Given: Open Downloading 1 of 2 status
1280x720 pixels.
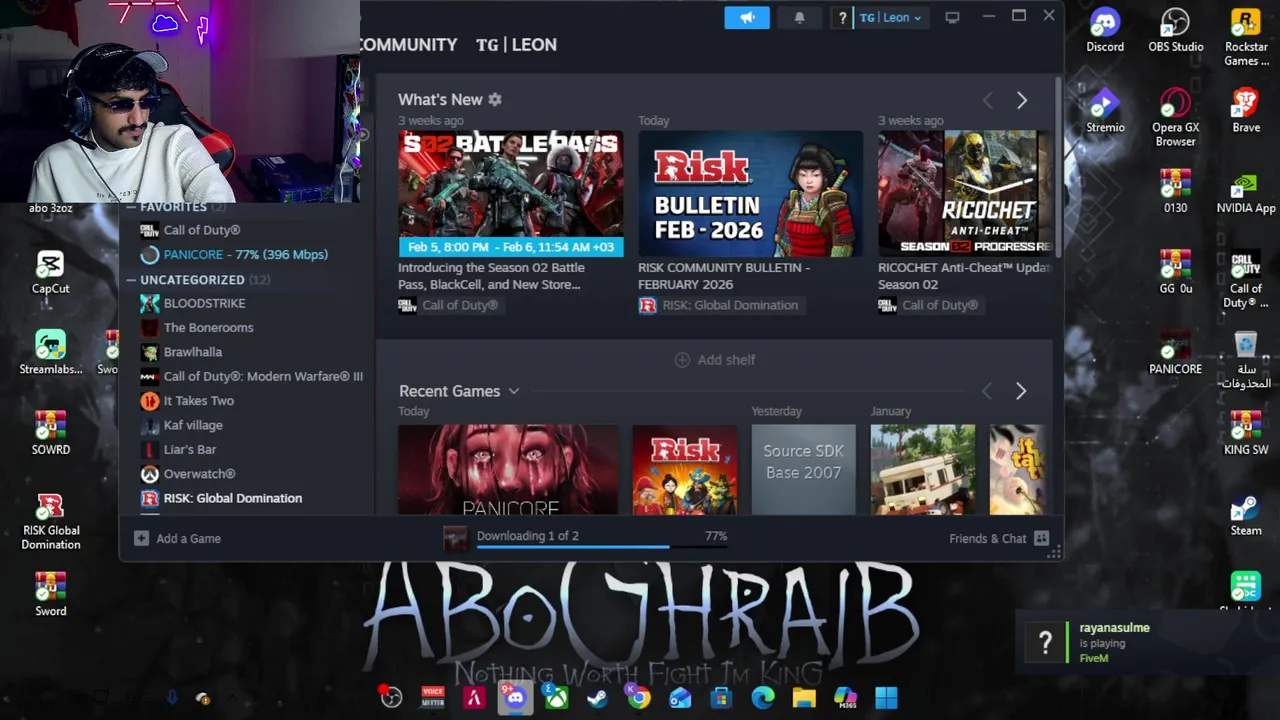Looking at the screenshot, I should [x=527, y=536].
